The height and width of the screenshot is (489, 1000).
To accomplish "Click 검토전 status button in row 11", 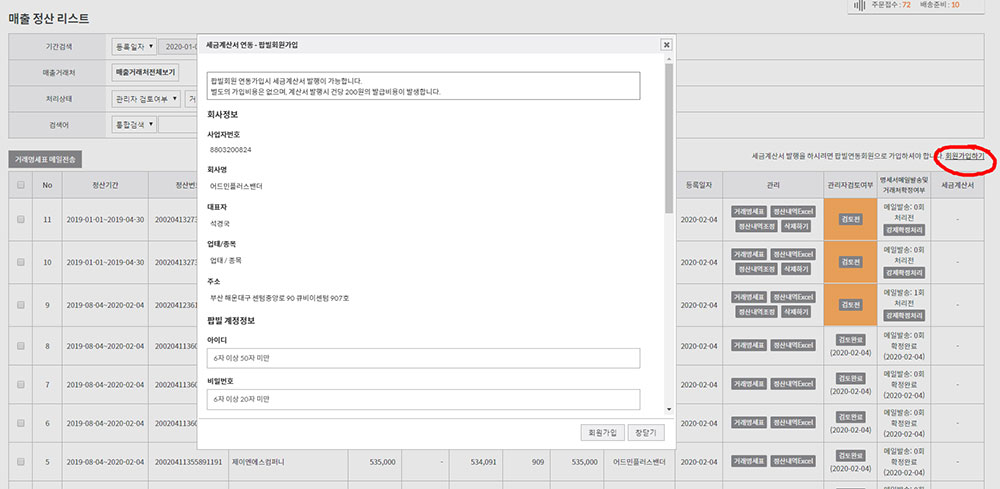I will (x=850, y=219).
